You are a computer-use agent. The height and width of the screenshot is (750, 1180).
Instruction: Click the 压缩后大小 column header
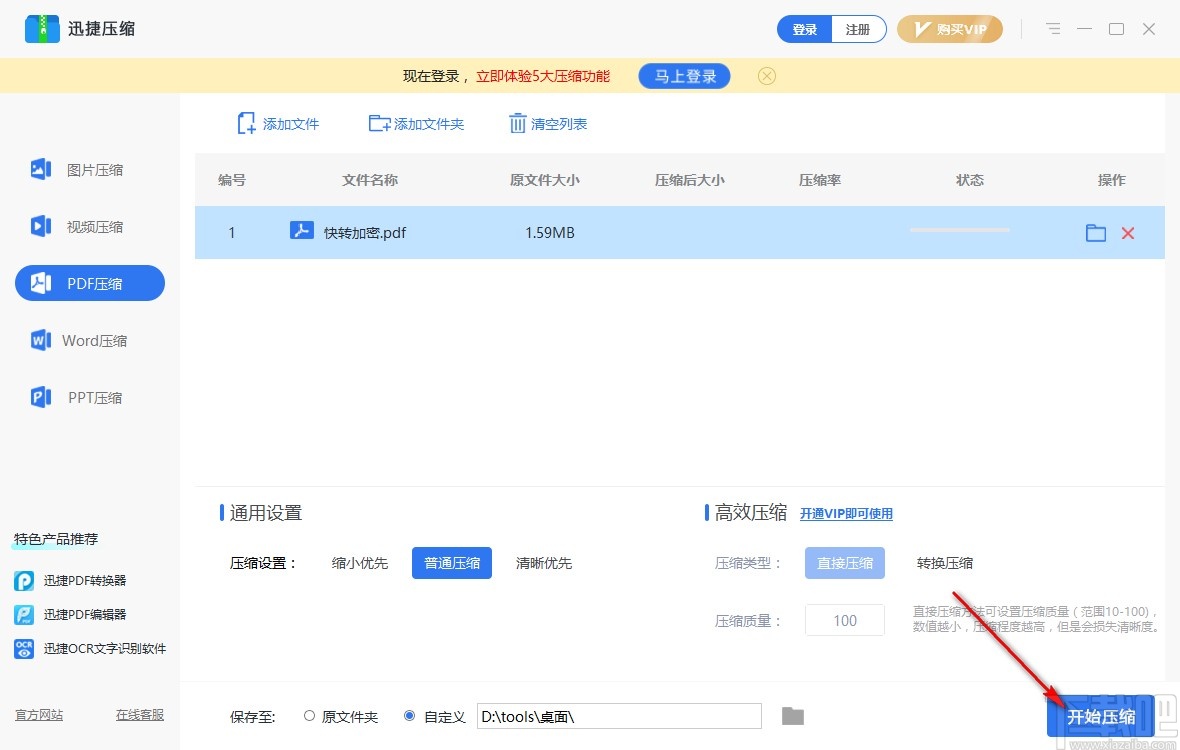pos(689,180)
